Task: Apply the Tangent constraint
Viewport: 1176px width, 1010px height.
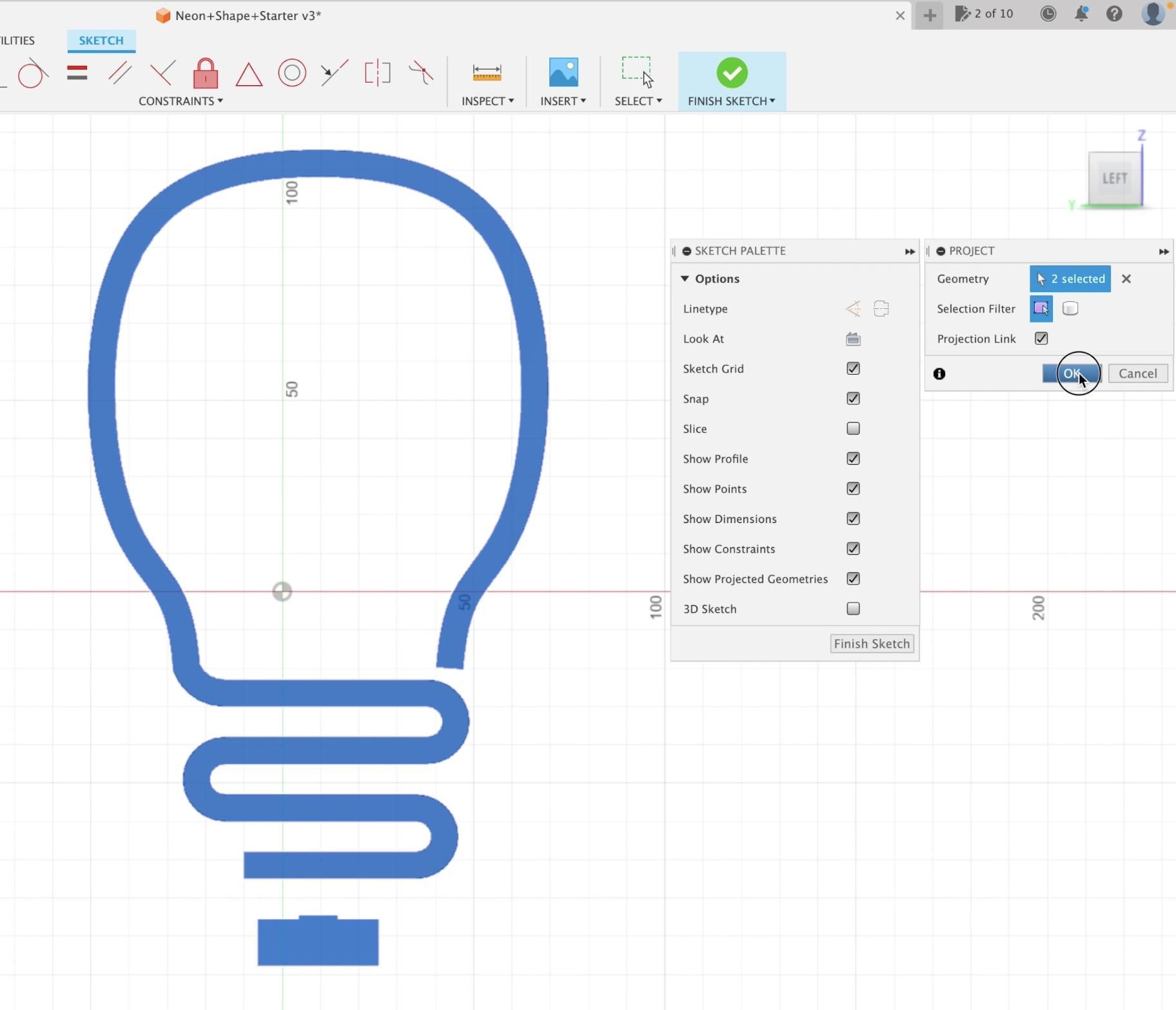Action: [x=31, y=72]
